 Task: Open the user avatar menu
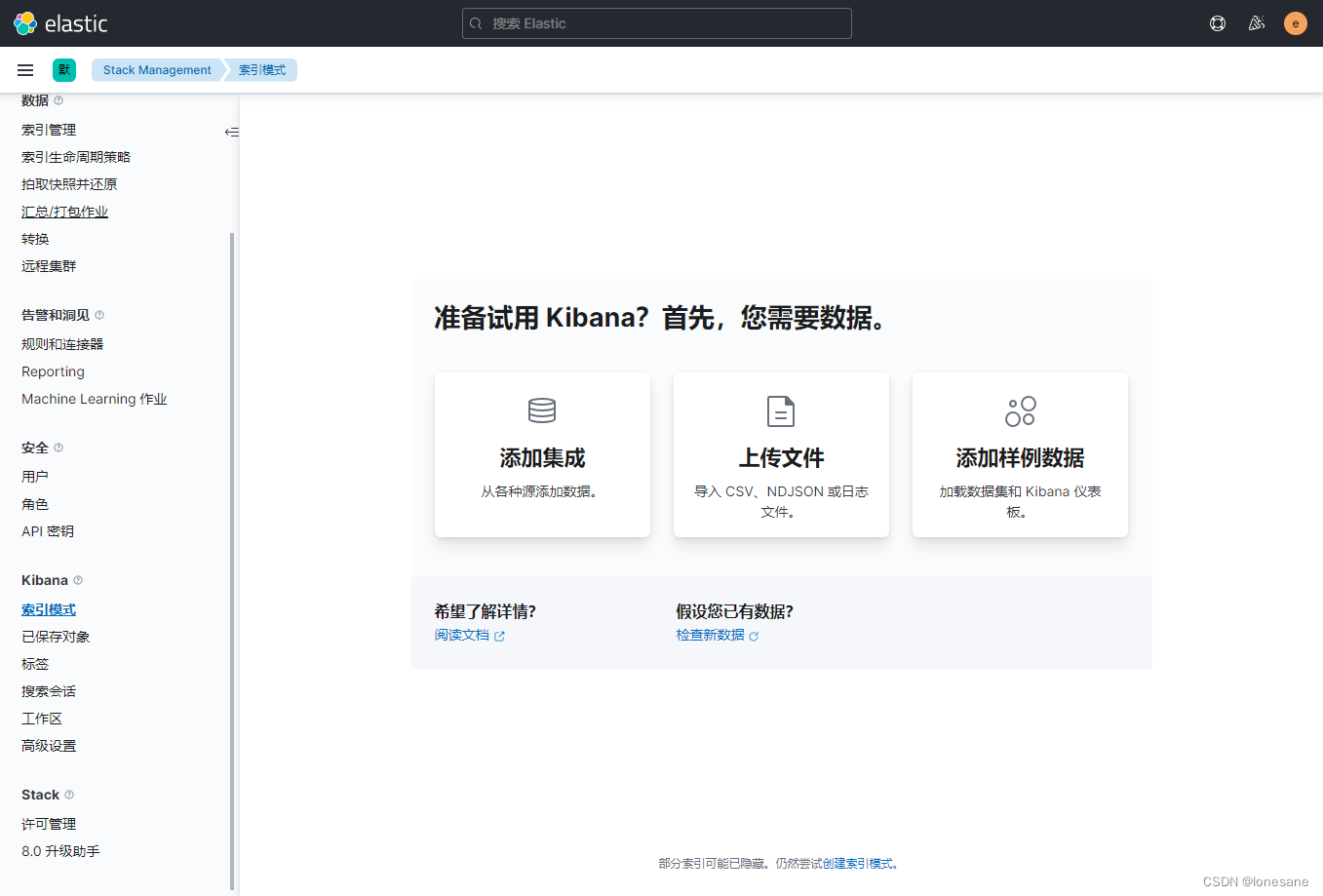pyautogui.click(x=1296, y=23)
